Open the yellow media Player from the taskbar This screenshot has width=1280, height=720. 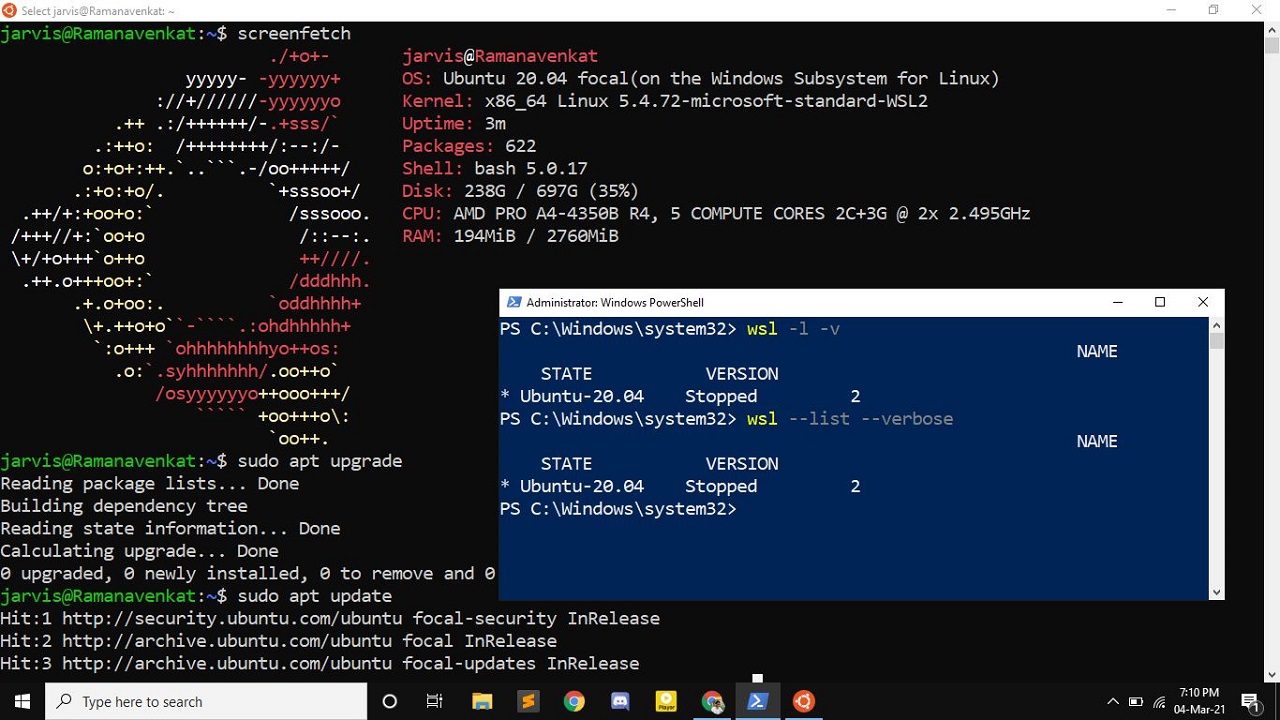(x=666, y=701)
